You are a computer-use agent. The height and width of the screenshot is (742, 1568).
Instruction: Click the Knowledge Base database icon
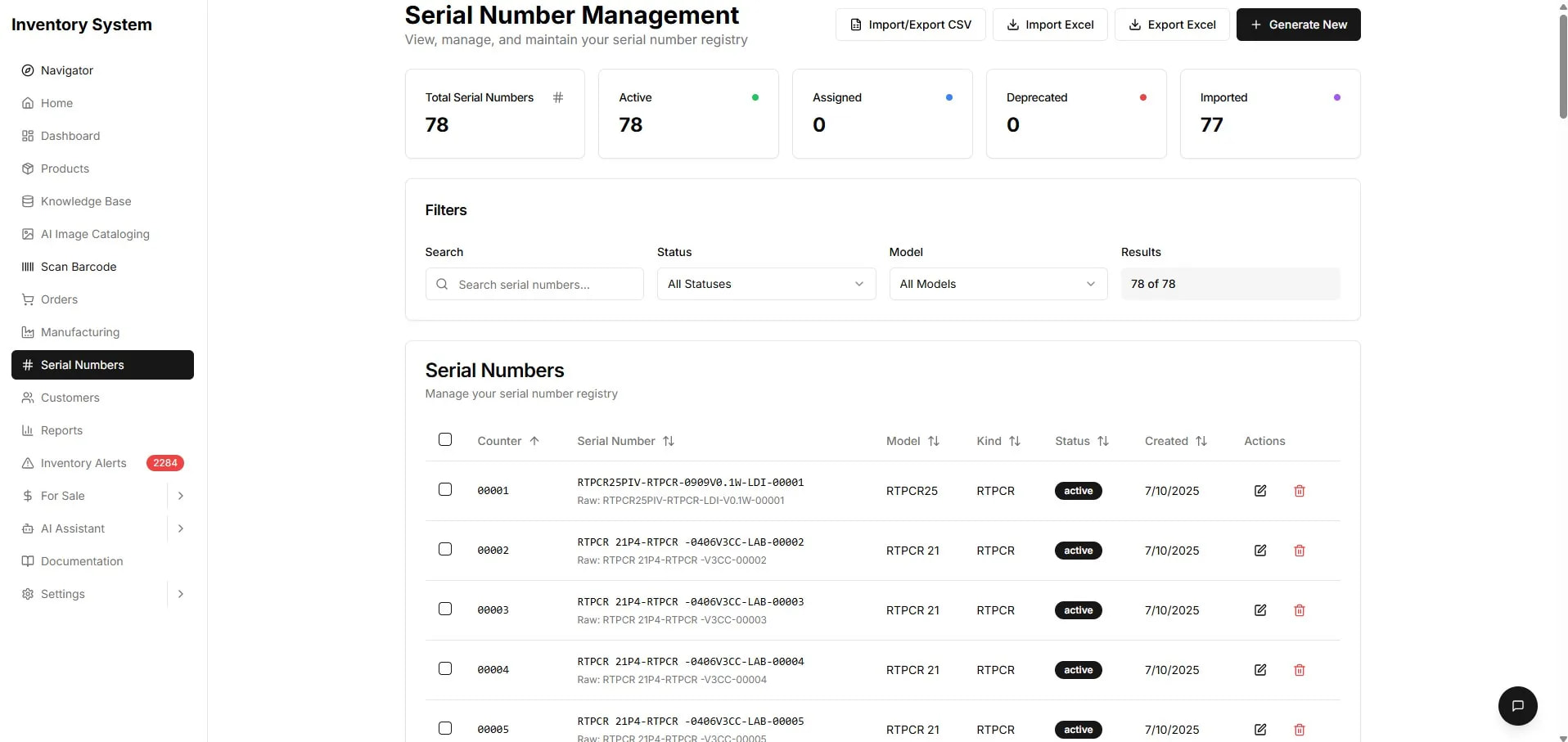pos(28,201)
